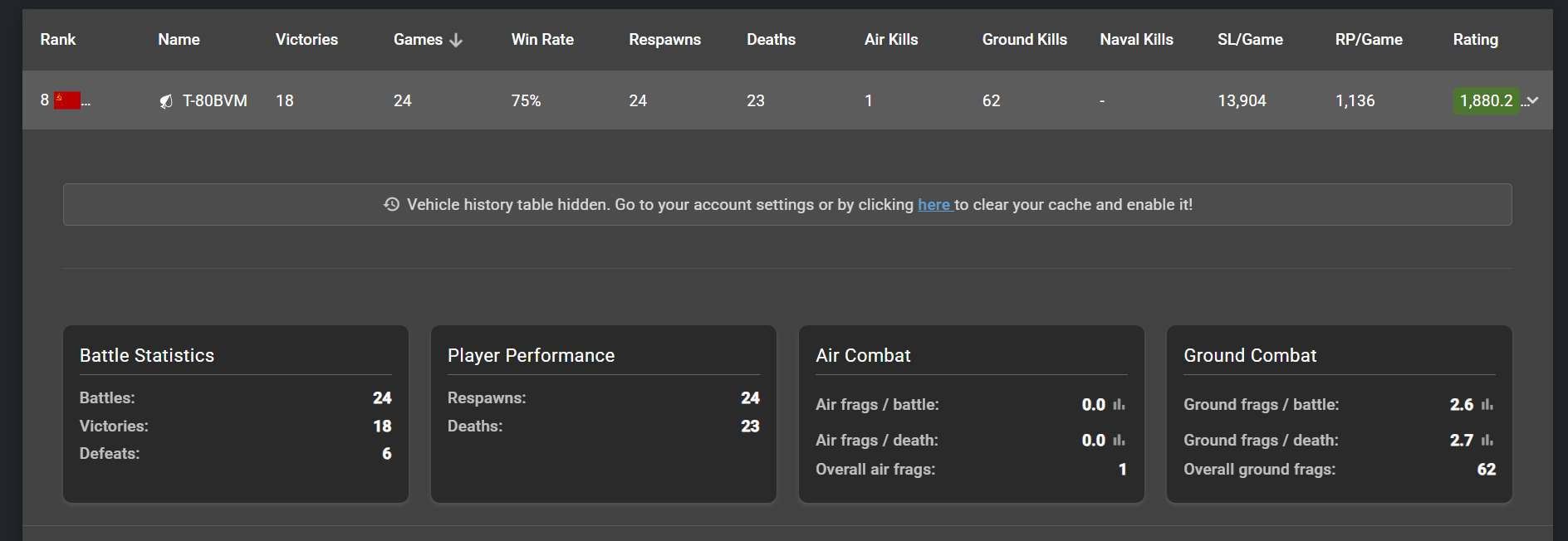Open chart icon for Ground frags / battle

[1487, 405]
